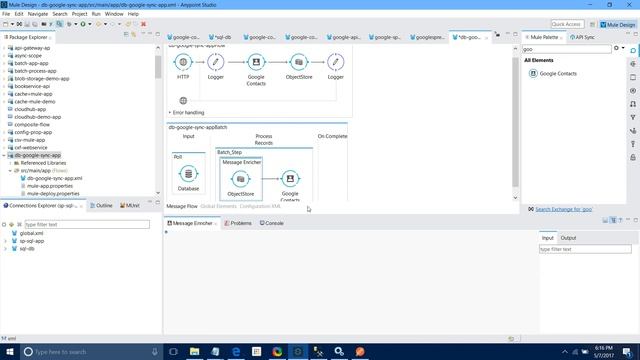Expand sp-sql-app in Connections Explorer
Viewport: 640px width, 360px height.
click(x=5, y=241)
